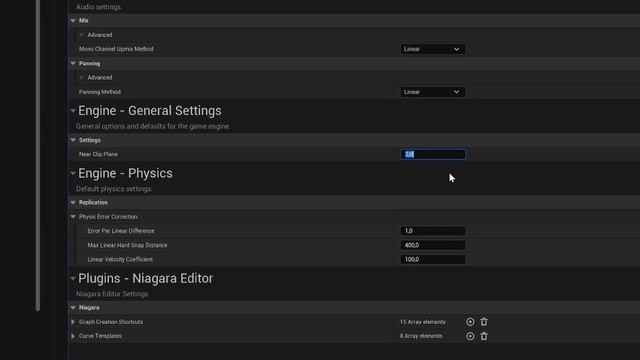Collapse the Engine - Physics section
640x360 pixels.
[73, 173]
